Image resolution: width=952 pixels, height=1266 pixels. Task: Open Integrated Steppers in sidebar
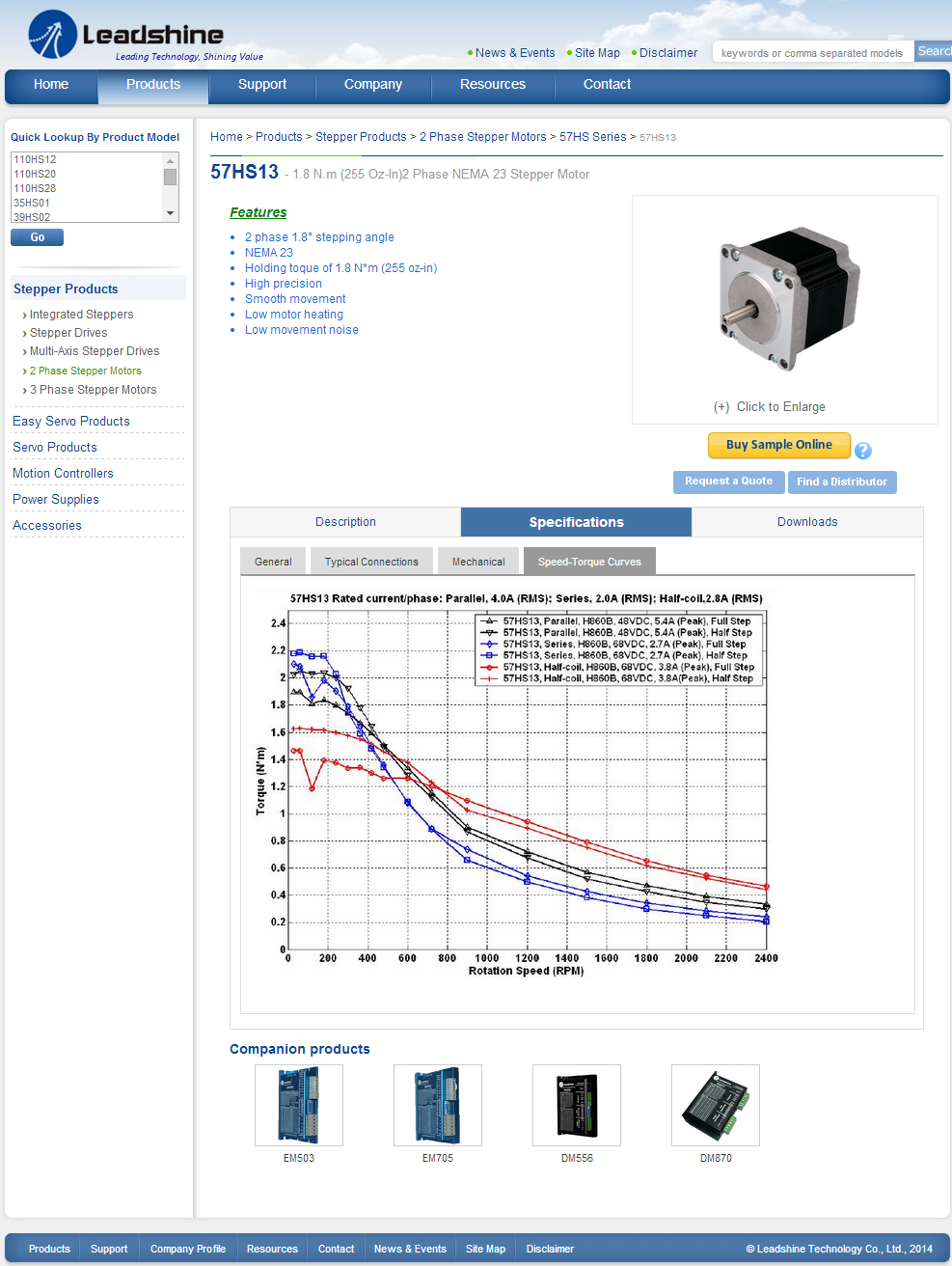[81, 315]
